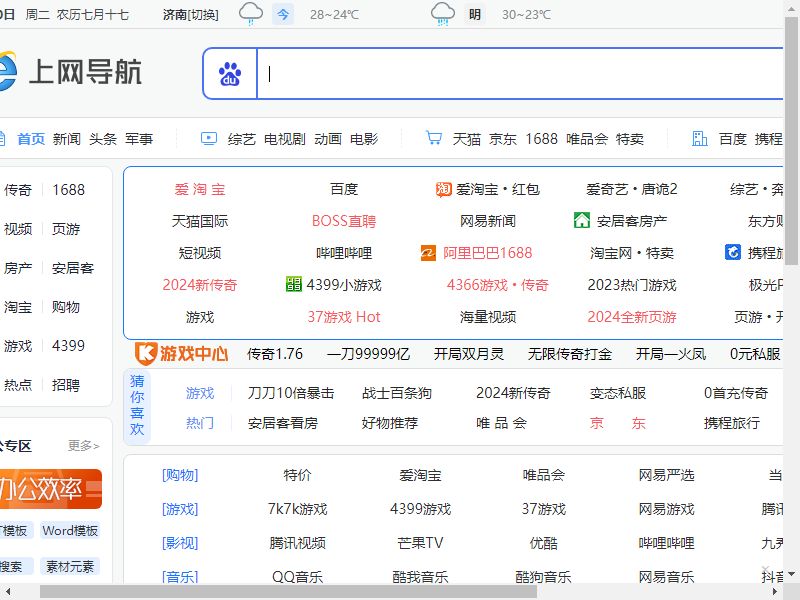The width and height of the screenshot is (800, 600).
Task: Click the green icon beside 4399小游戏
Action: pos(294,284)
